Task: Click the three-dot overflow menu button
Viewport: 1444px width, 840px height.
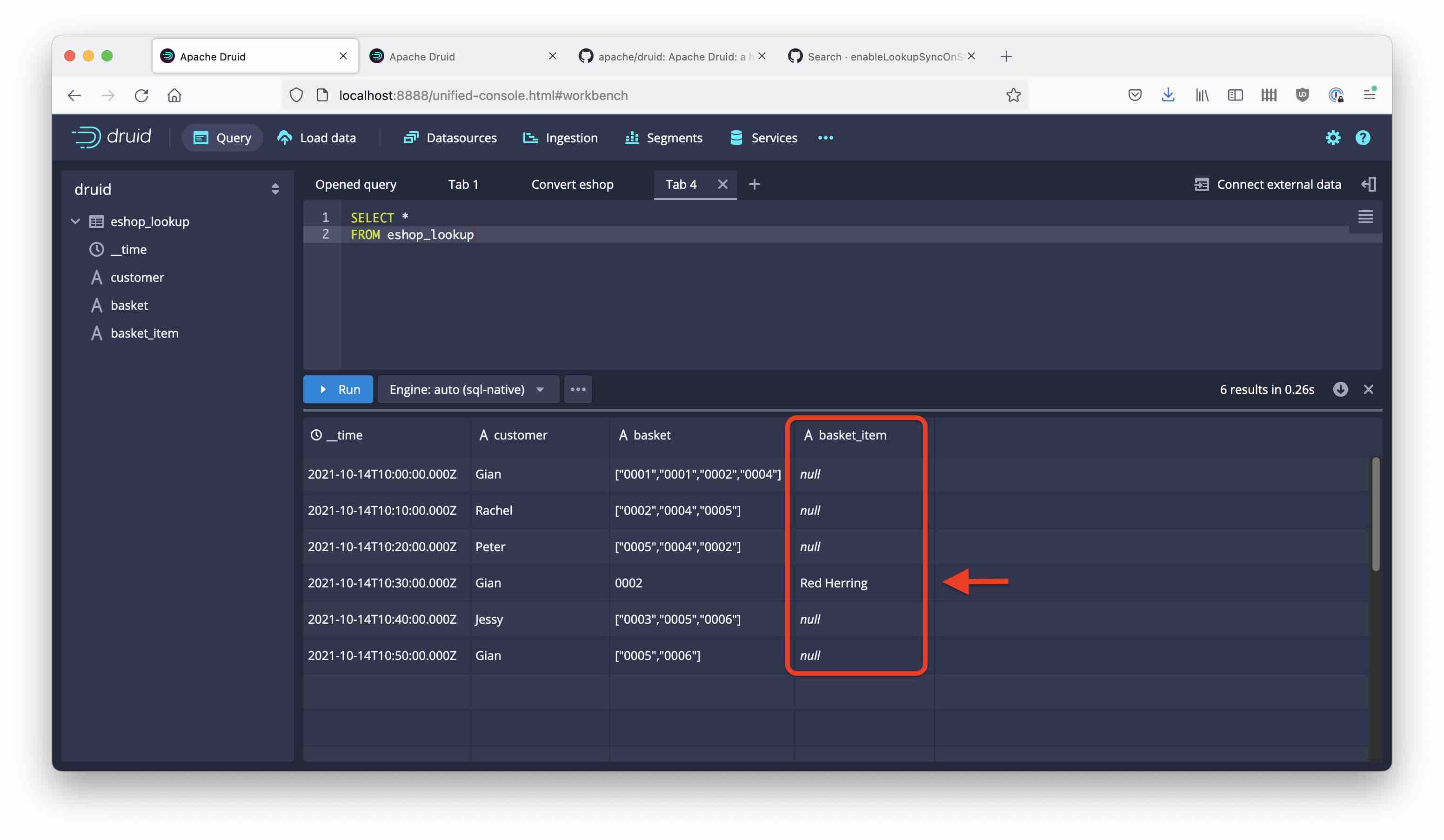Action: (578, 389)
